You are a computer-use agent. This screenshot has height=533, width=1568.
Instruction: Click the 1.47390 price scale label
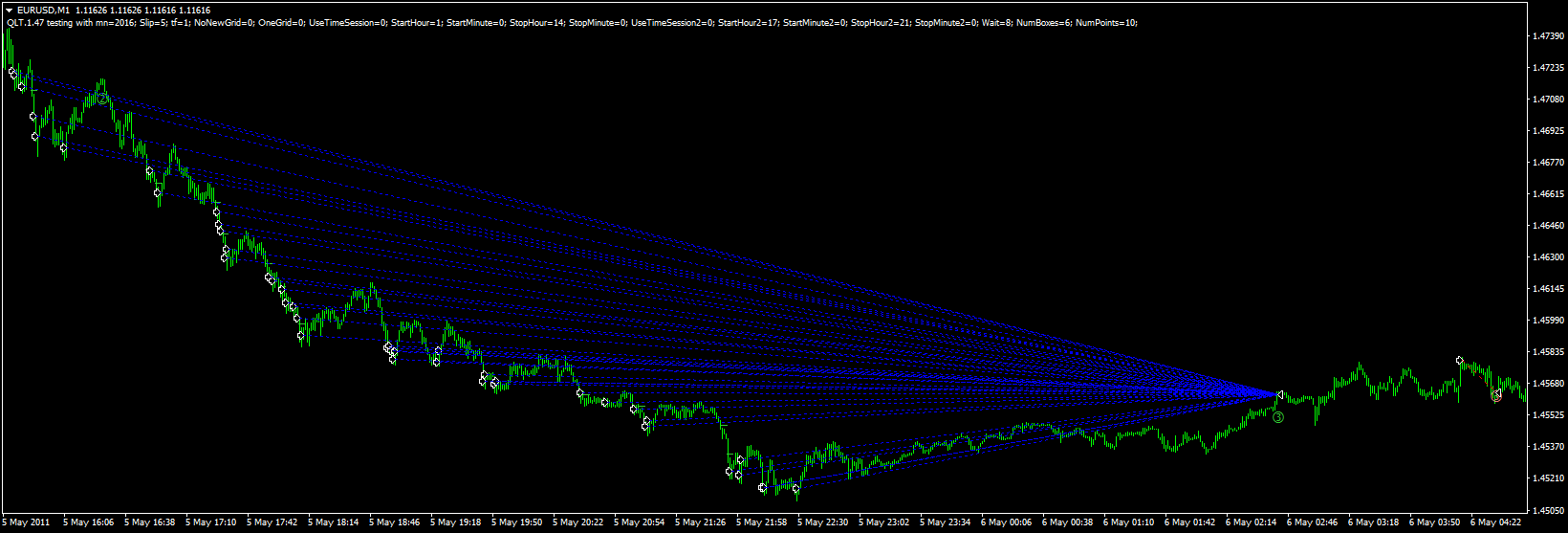click(x=1548, y=36)
